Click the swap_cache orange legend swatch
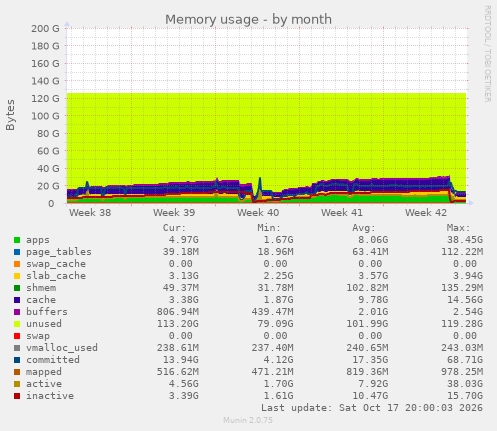 17,264
